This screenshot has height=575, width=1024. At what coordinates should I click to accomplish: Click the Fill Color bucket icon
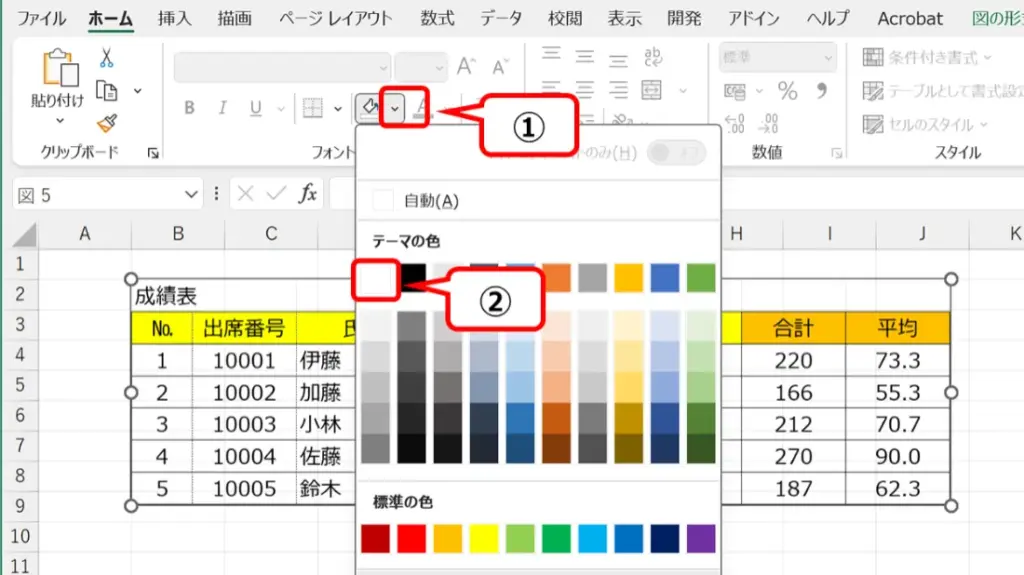tap(370, 108)
